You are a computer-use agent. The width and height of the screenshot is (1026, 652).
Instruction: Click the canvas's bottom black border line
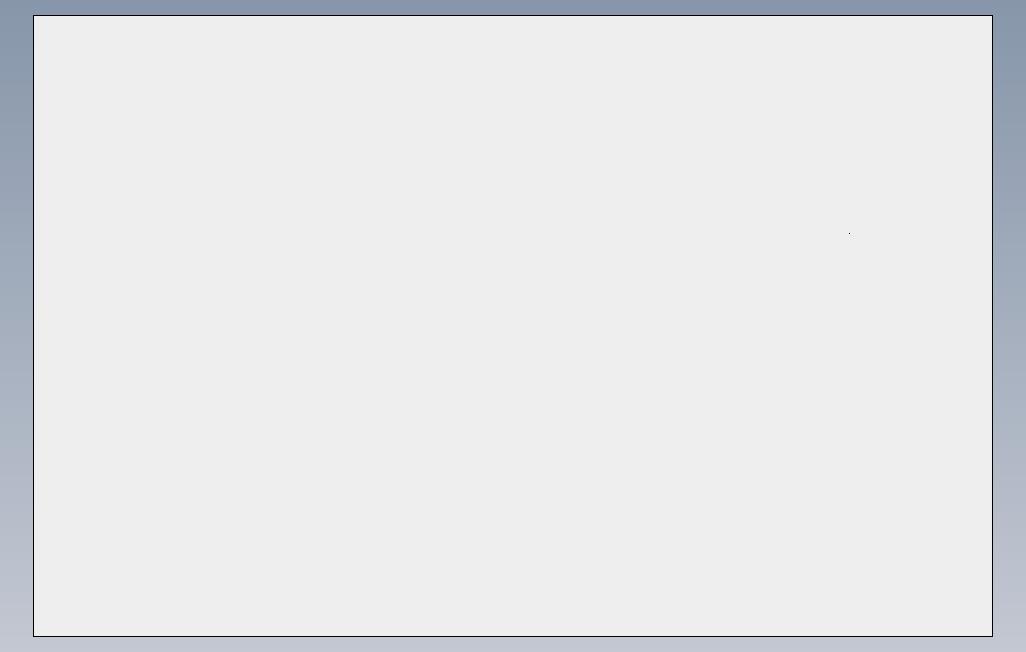click(513, 636)
